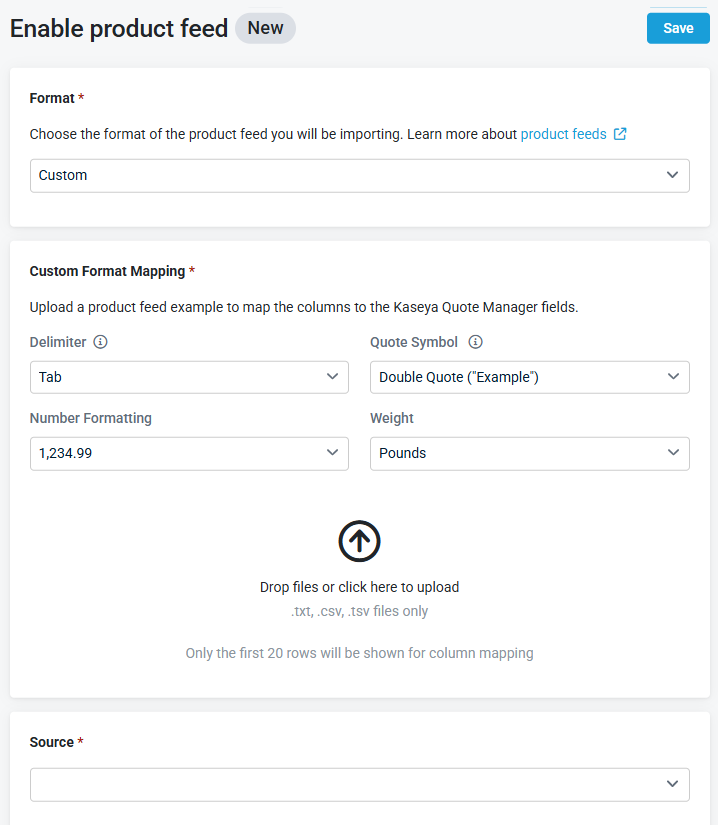Viewport: 718px width, 825px height.
Task: Open the Weight dropdown showing Pounds
Action: click(x=530, y=454)
